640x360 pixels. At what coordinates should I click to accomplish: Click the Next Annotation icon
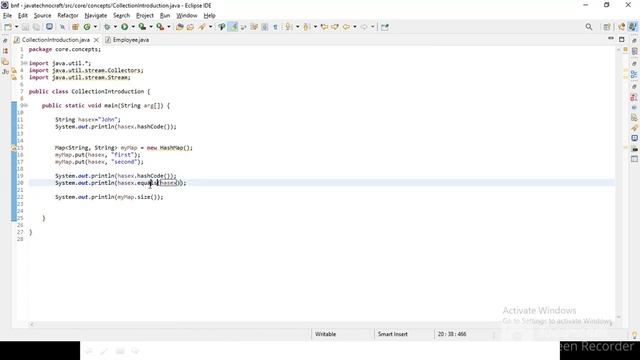click(289, 27)
